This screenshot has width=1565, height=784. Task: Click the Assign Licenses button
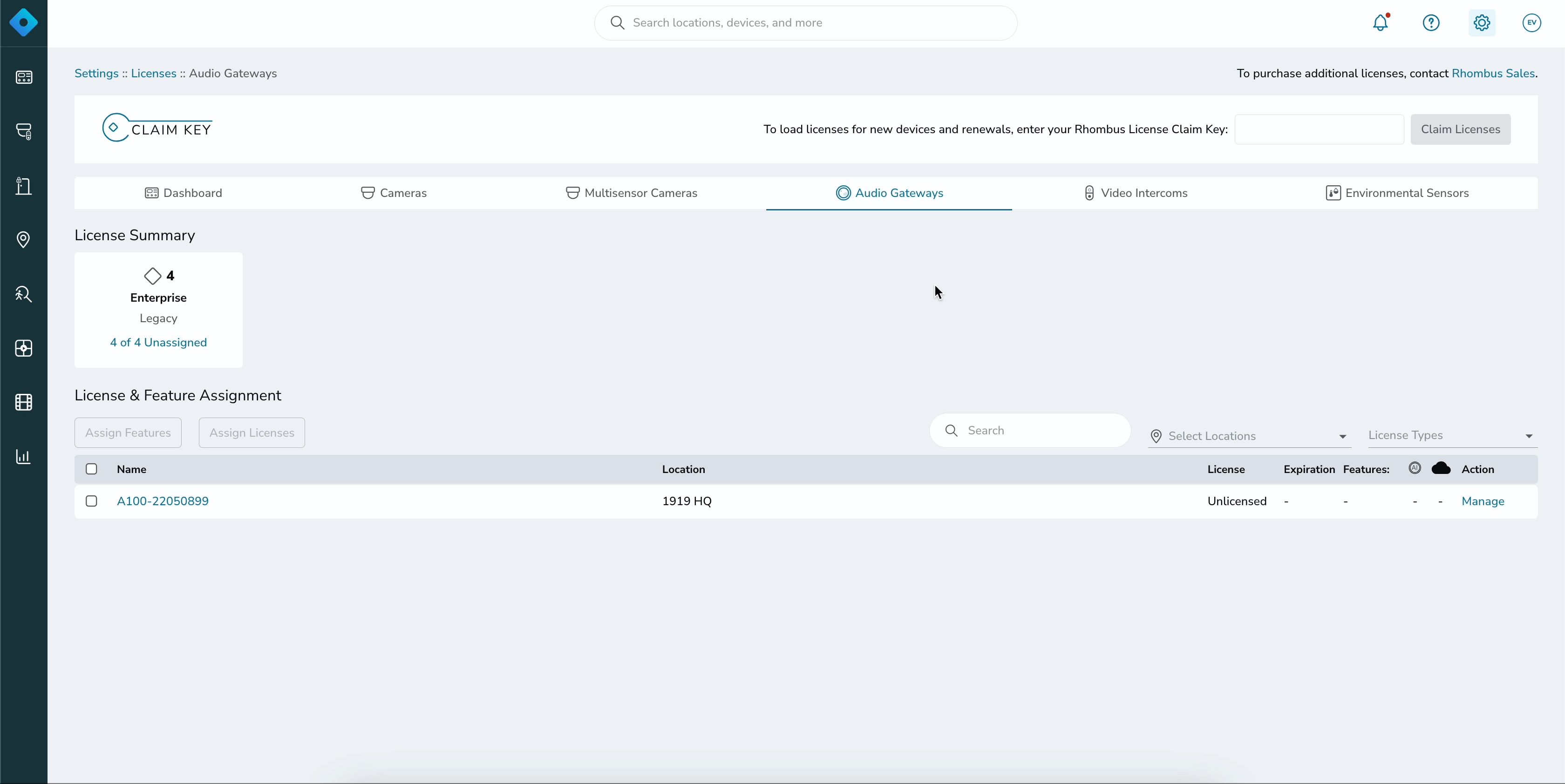pyautogui.click(x=252, y=433)
